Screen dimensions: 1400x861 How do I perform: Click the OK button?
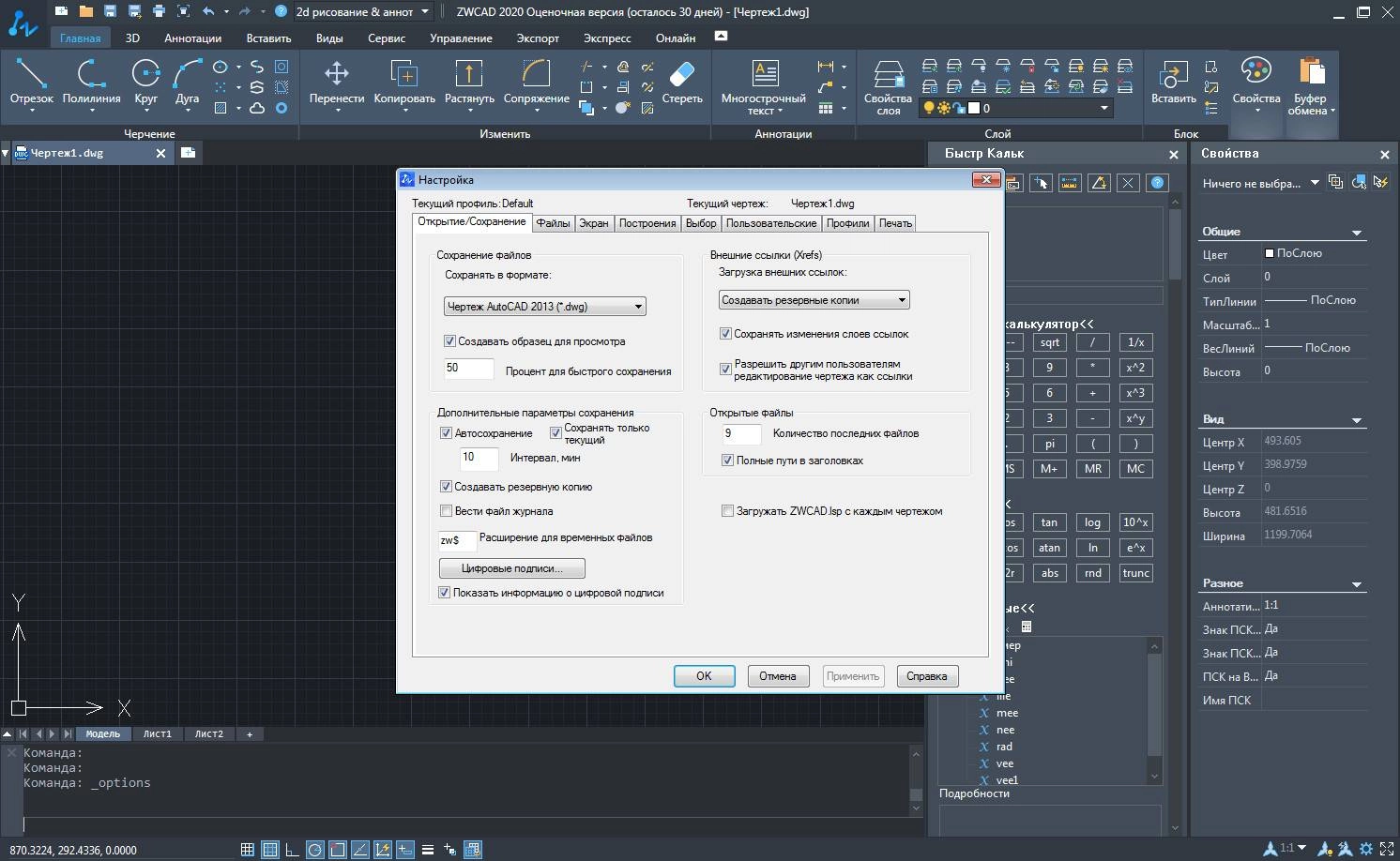(704, 676)
